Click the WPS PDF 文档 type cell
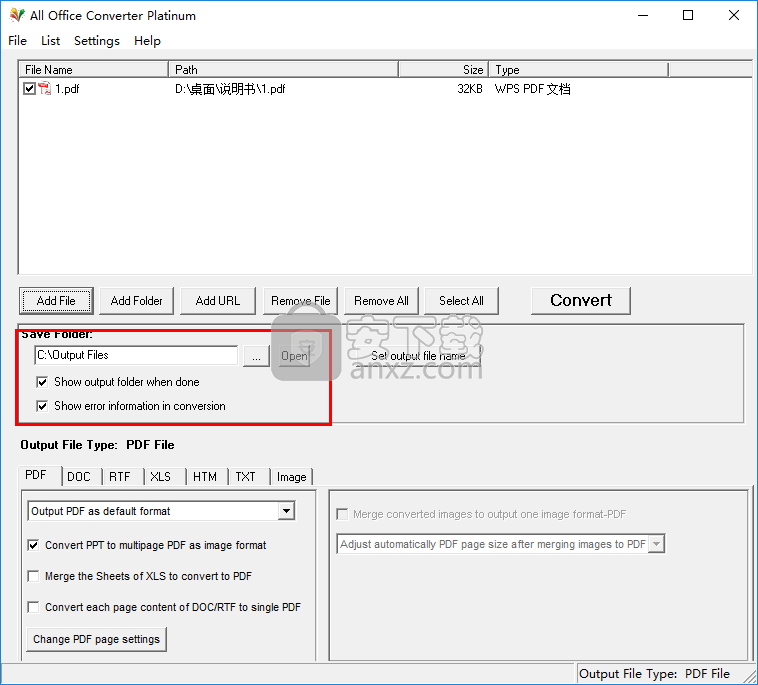This screenshot has height=685, width=758. click(x=532, y=89)
